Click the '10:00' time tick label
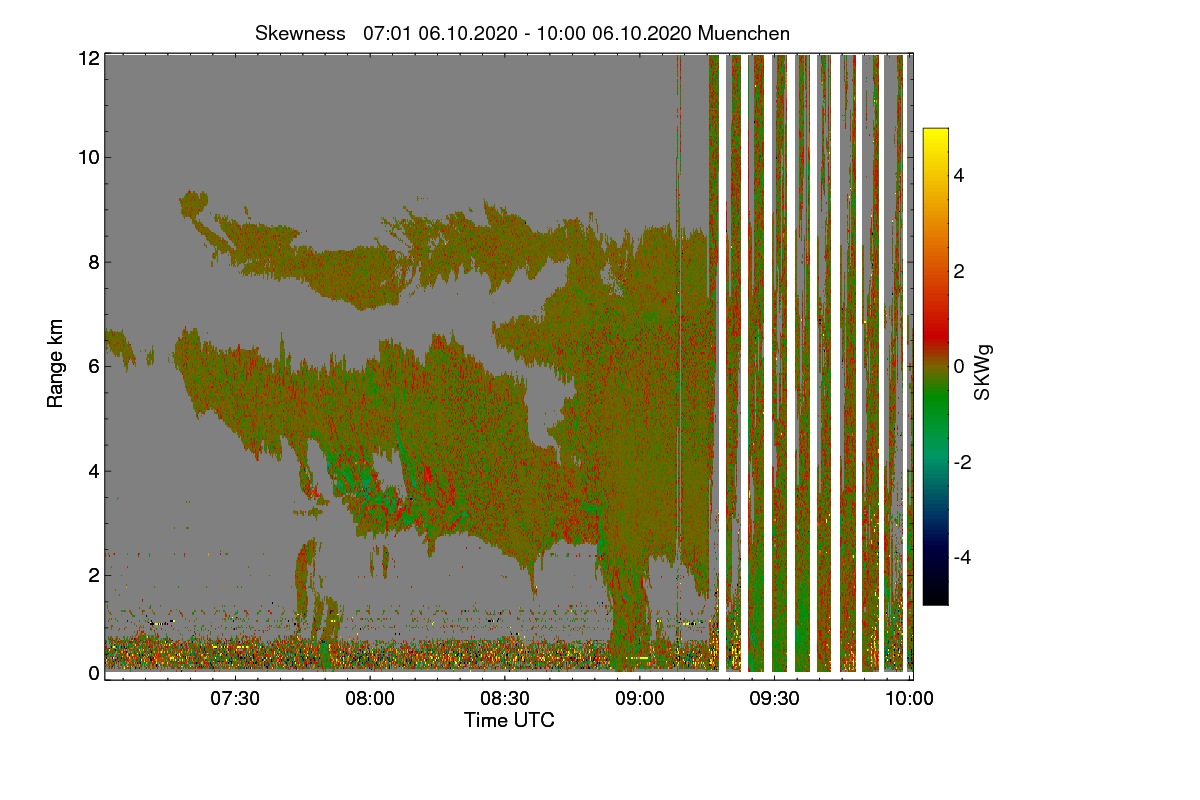1200x800 pixels. pyautogui.click(x=909, y=698)
